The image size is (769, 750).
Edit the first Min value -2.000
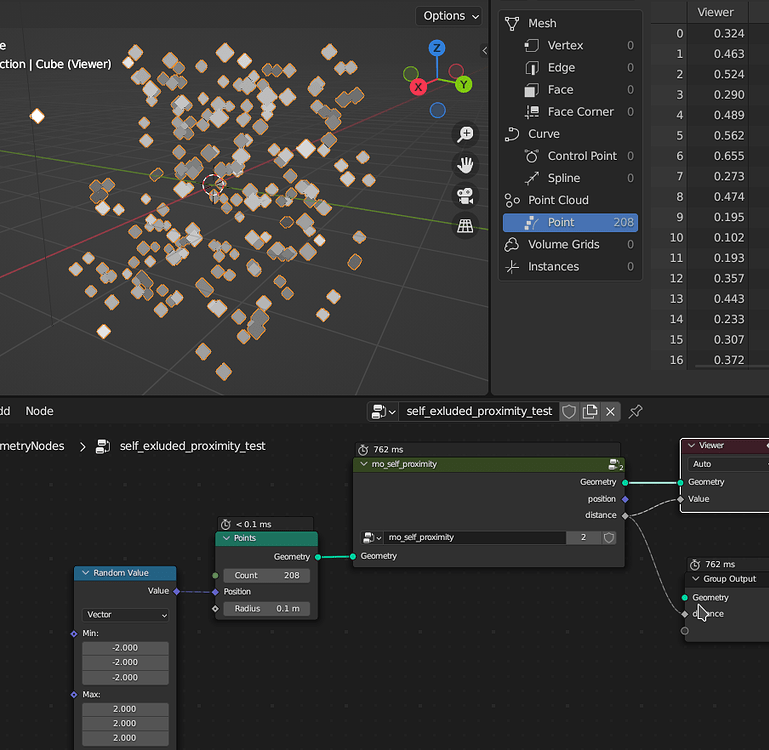pyautogui.click(x=125, y=648)
